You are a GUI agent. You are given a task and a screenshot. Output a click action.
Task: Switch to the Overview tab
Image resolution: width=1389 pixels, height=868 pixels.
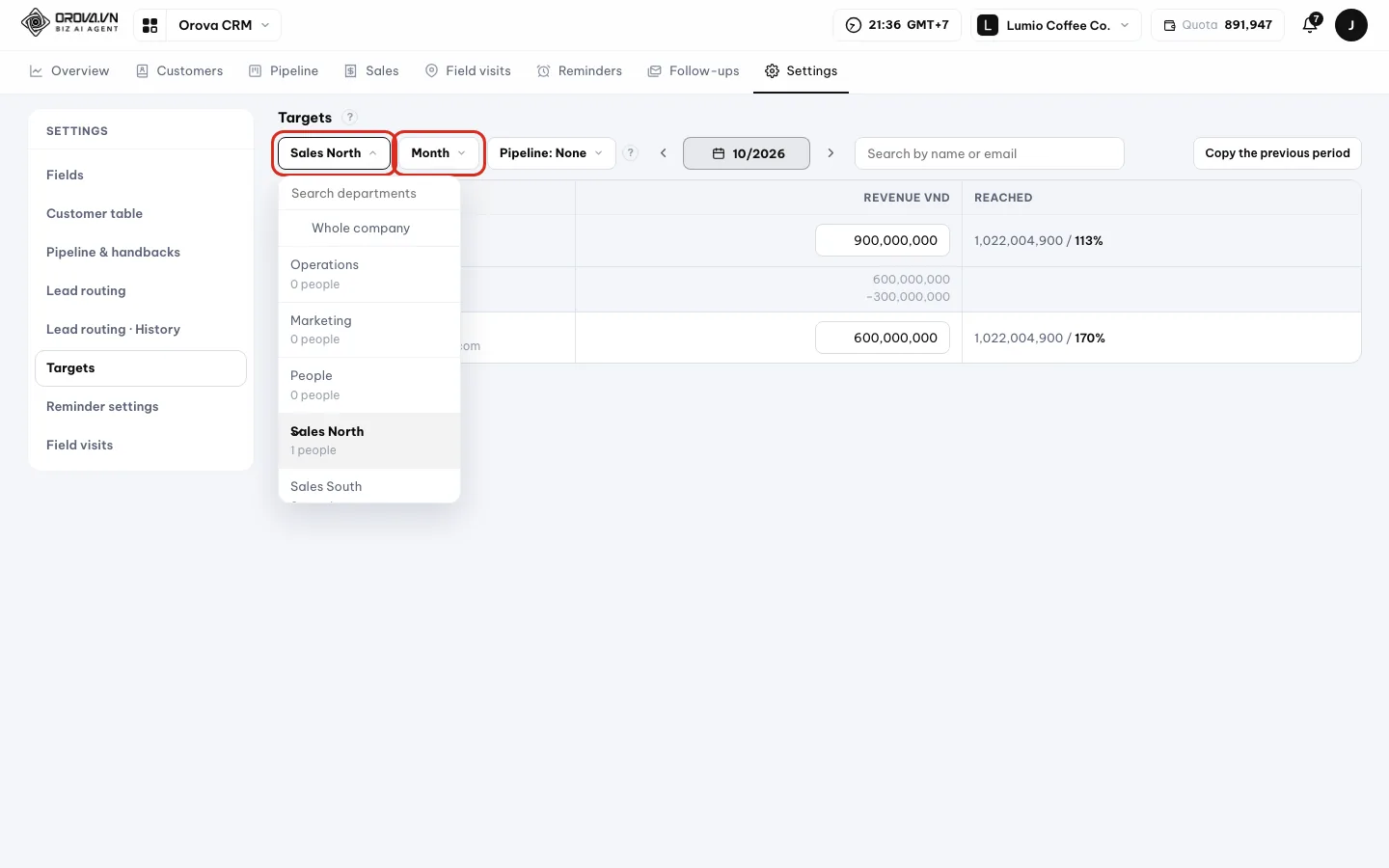tap(69, 71)
